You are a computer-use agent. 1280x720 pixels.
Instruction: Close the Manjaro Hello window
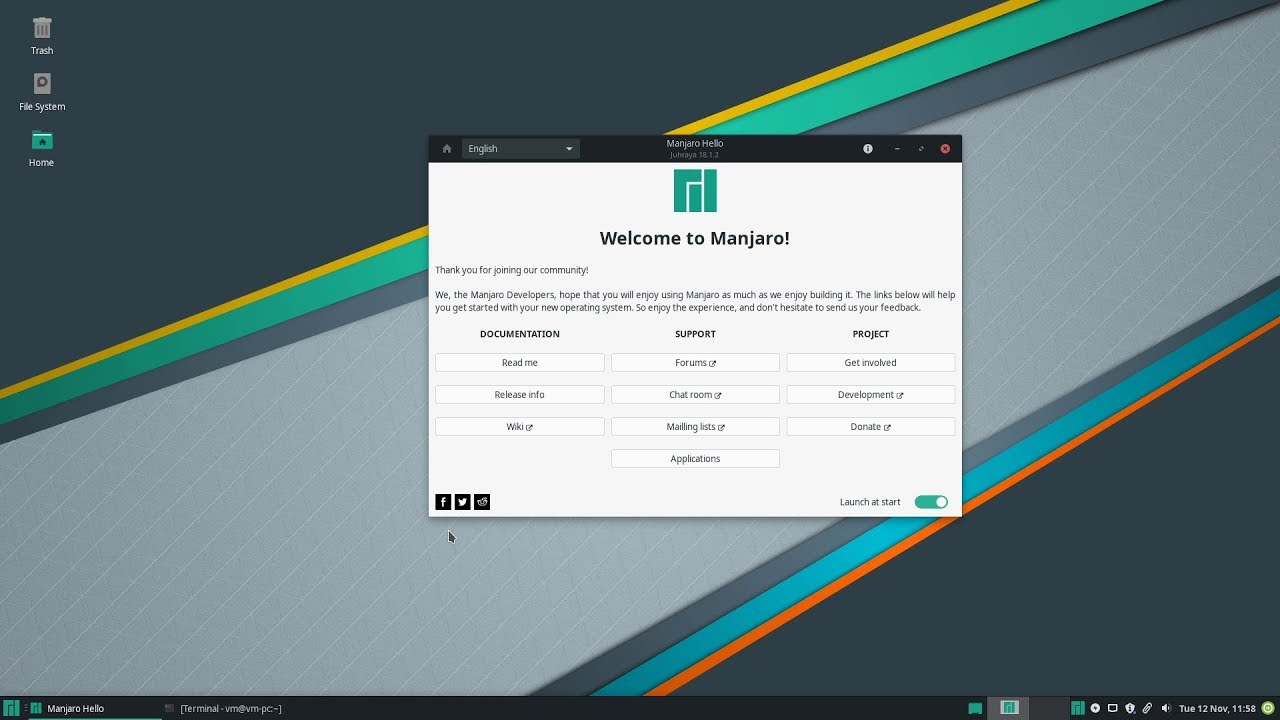[x=945, y=149]
